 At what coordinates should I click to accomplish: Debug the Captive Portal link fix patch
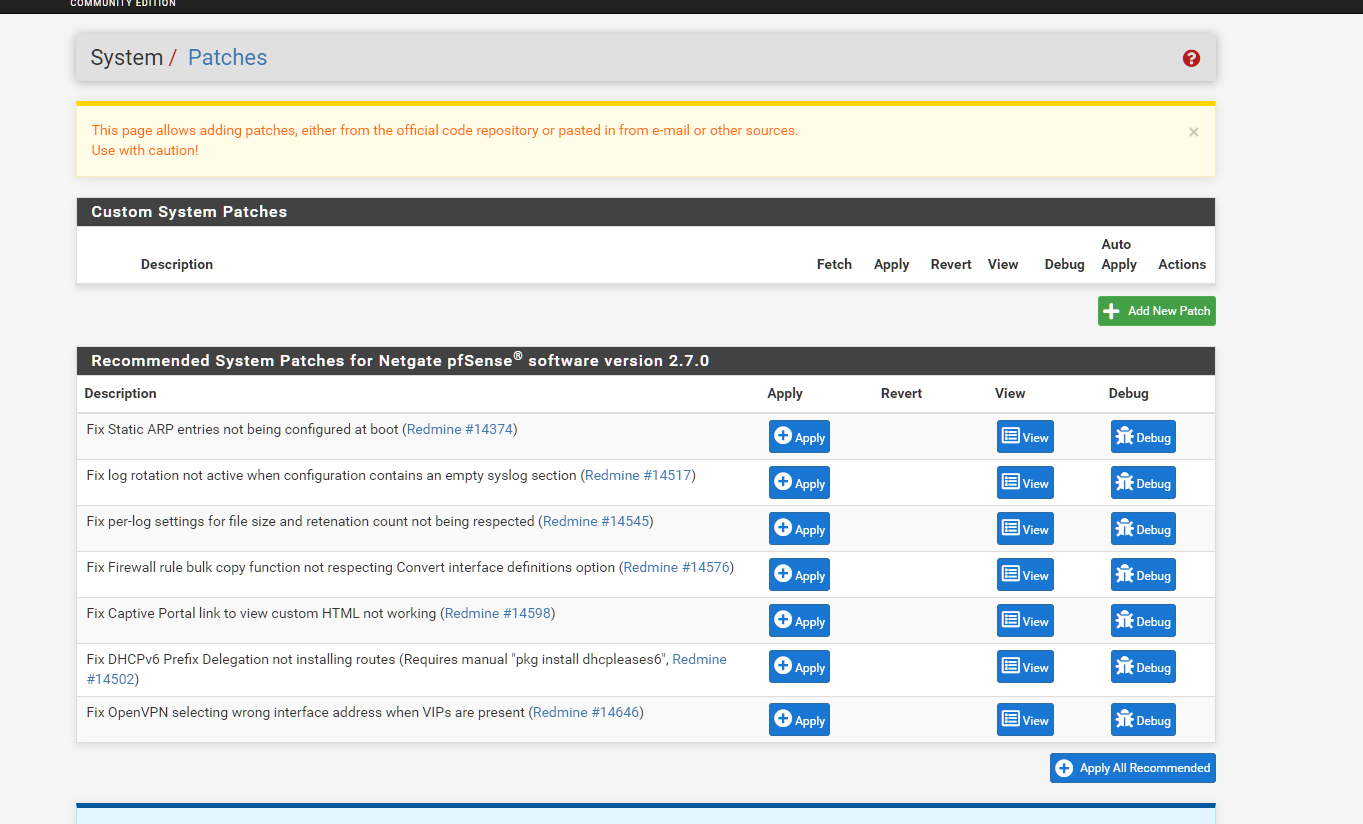point(1143,621)
